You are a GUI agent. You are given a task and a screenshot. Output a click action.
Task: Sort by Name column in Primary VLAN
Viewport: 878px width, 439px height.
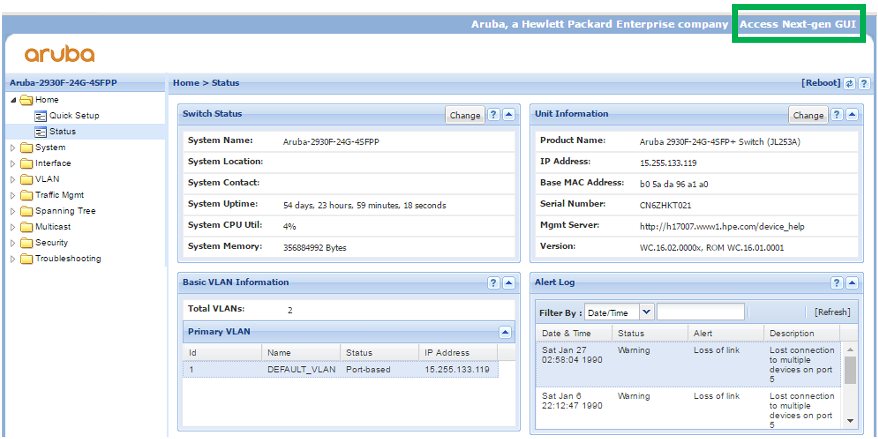tap(301, 353)
